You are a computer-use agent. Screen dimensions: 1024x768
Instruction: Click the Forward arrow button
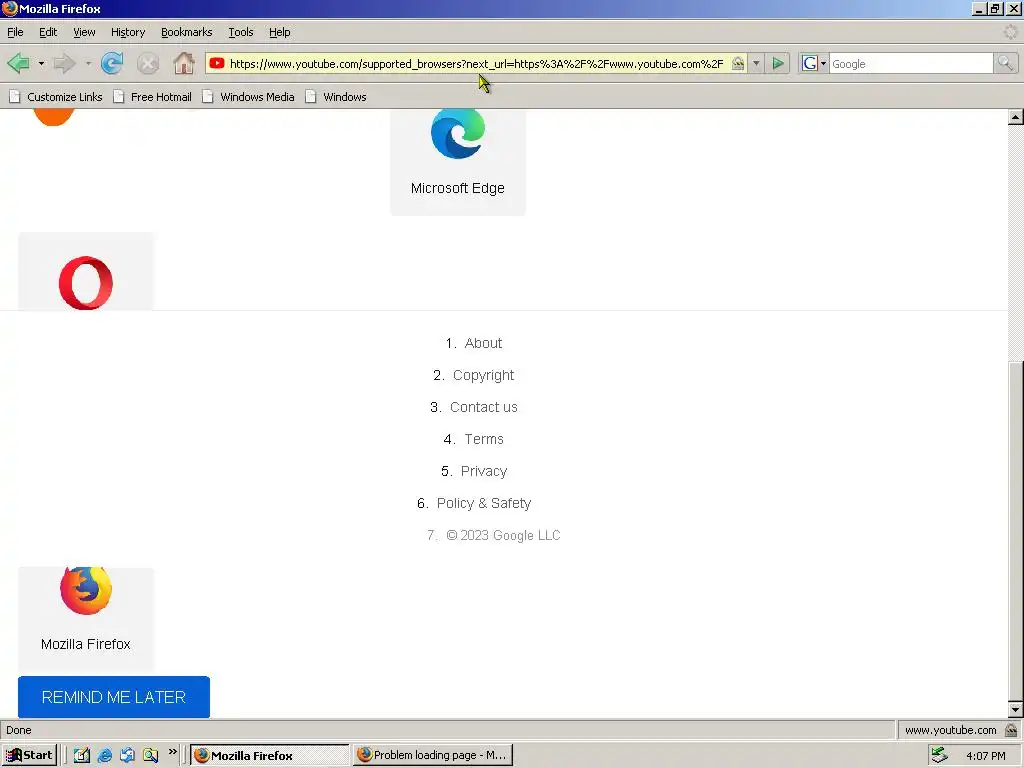coord(64,63)
